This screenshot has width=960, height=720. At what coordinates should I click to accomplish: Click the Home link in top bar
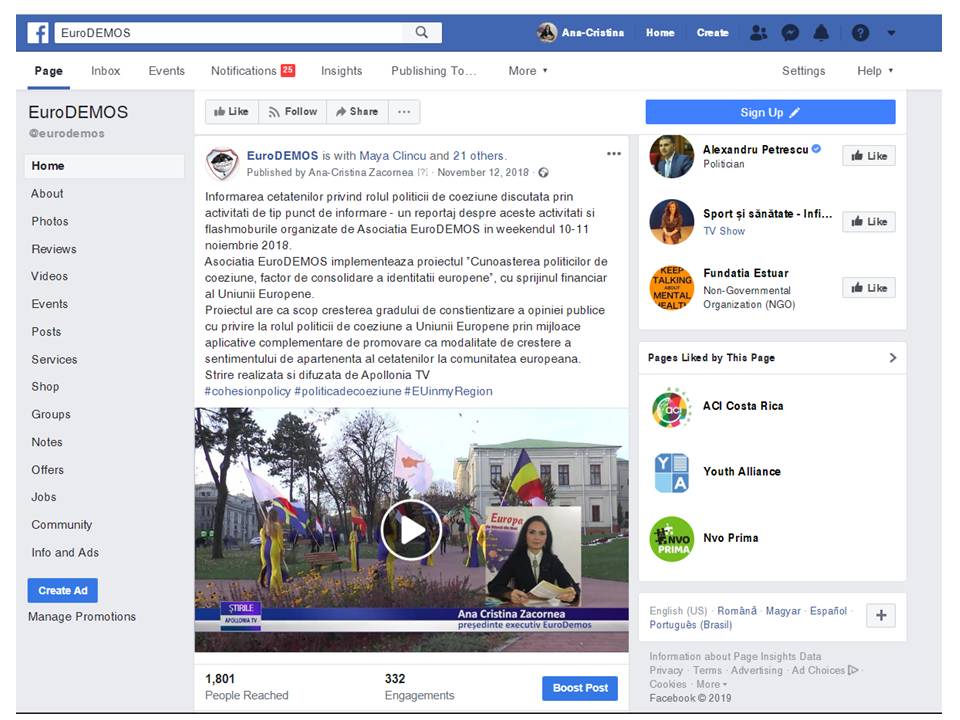point(660,33)
